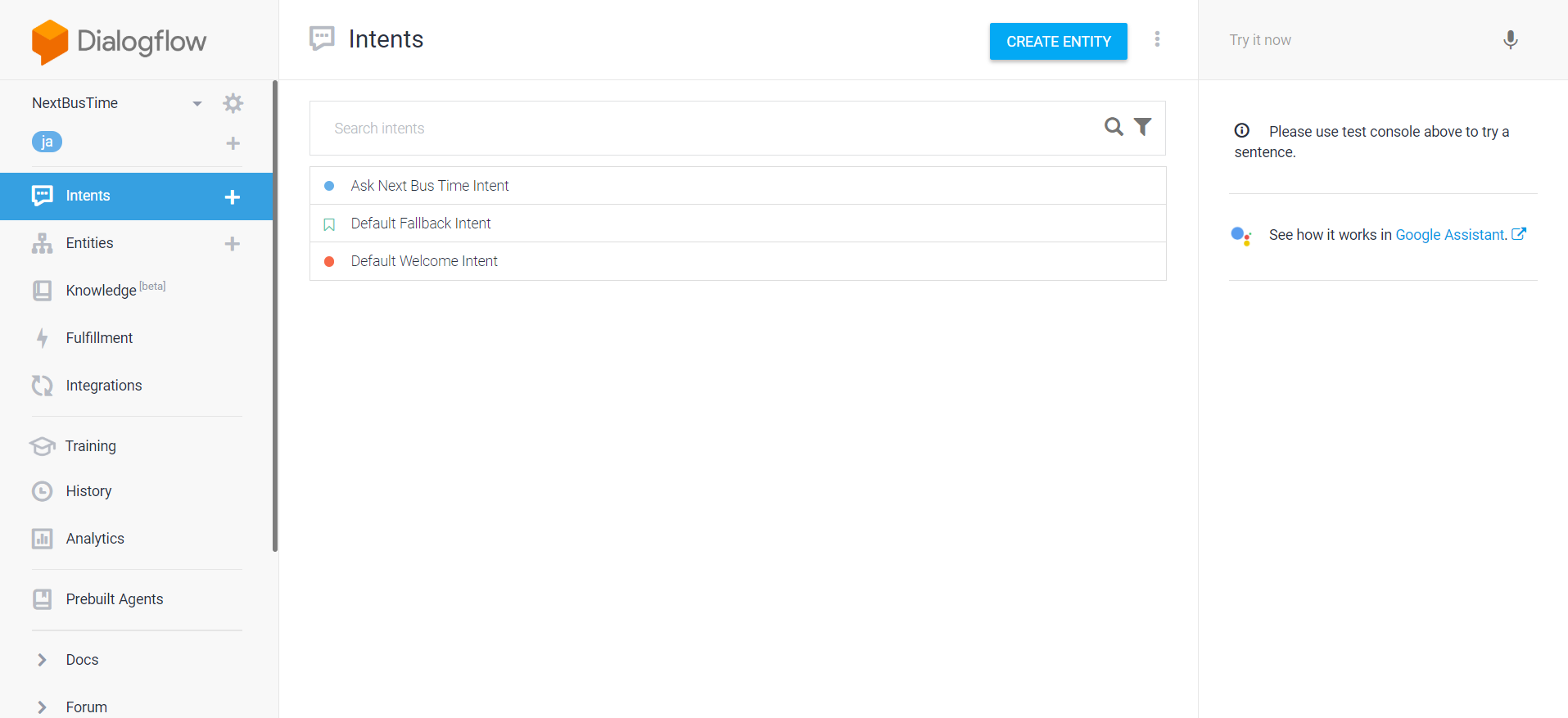
Task: Click the search magnifier icon
Action: (1114, 127)
